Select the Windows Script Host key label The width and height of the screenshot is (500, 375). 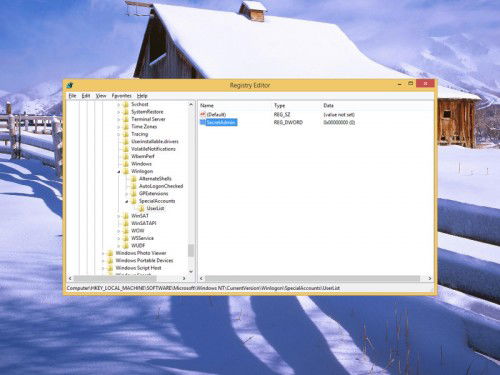pyautogui.click(x=138, y=268)
